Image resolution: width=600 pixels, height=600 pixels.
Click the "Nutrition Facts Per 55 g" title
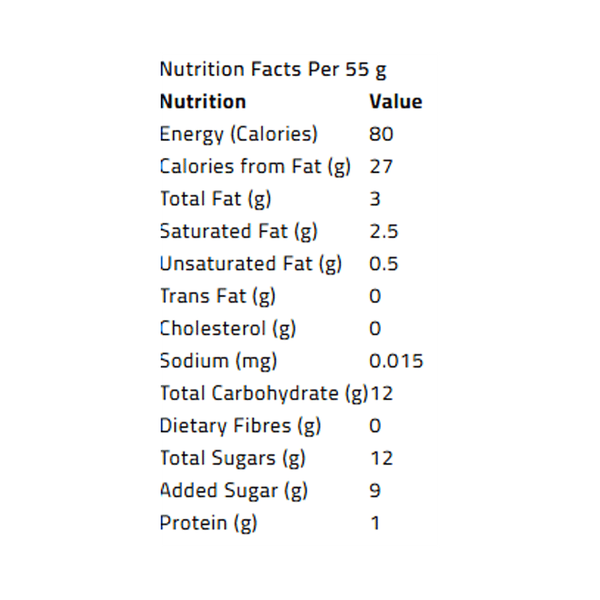pos(273,69)
